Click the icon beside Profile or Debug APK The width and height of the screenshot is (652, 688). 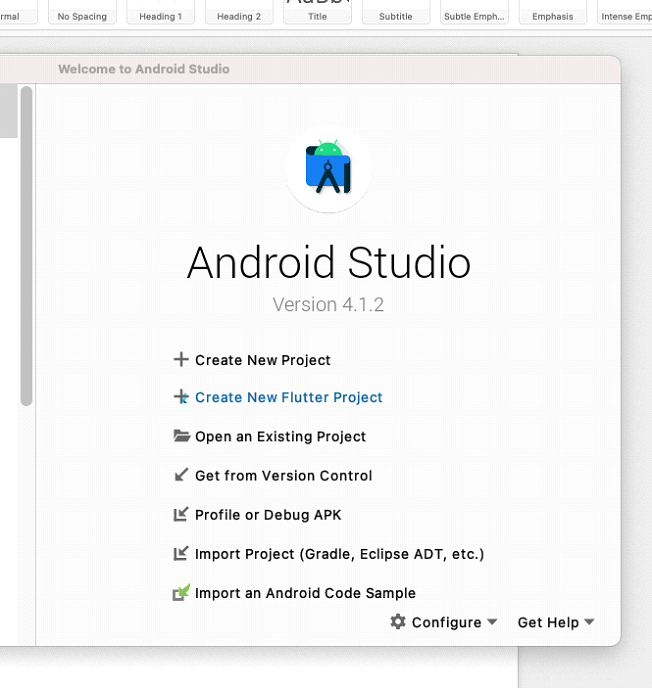[x=181, y=514]
